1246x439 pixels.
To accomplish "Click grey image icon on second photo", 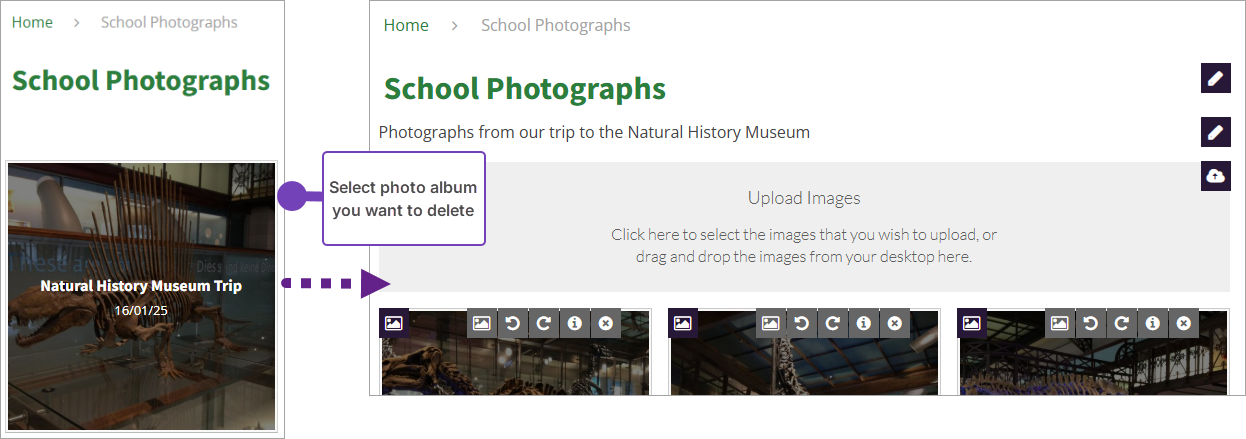I will click(770, 323).
